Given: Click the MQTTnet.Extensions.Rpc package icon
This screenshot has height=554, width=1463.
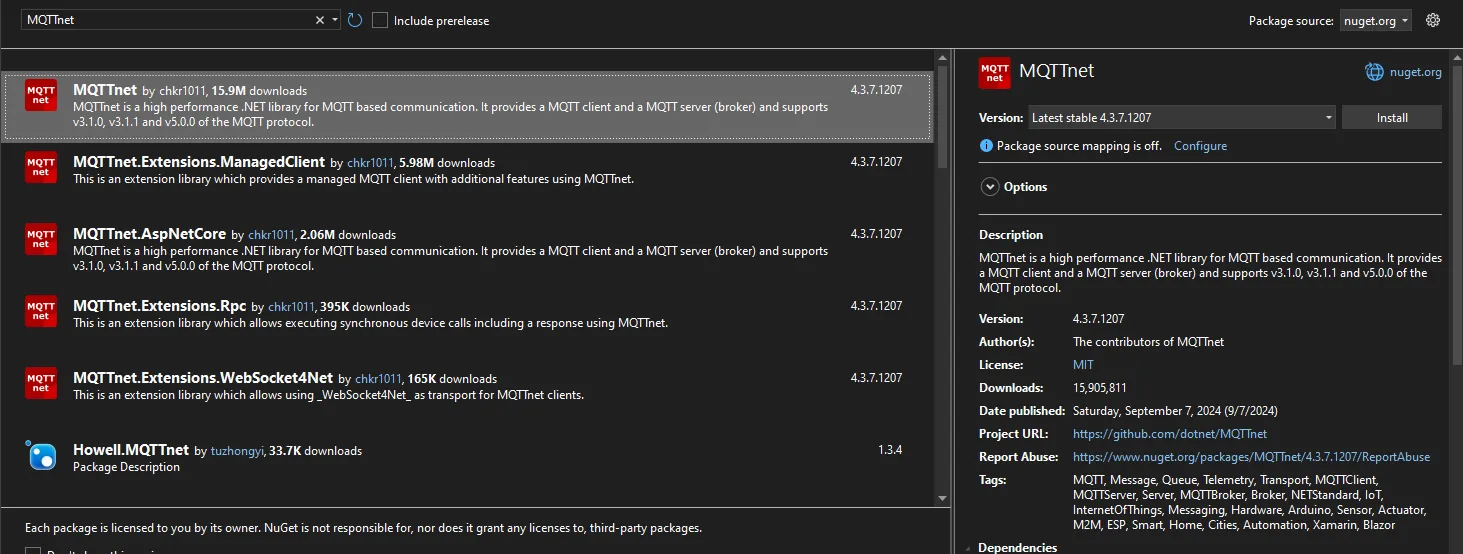Looking at the screenshot, I should pyautogui.click(x=41, y=311).
